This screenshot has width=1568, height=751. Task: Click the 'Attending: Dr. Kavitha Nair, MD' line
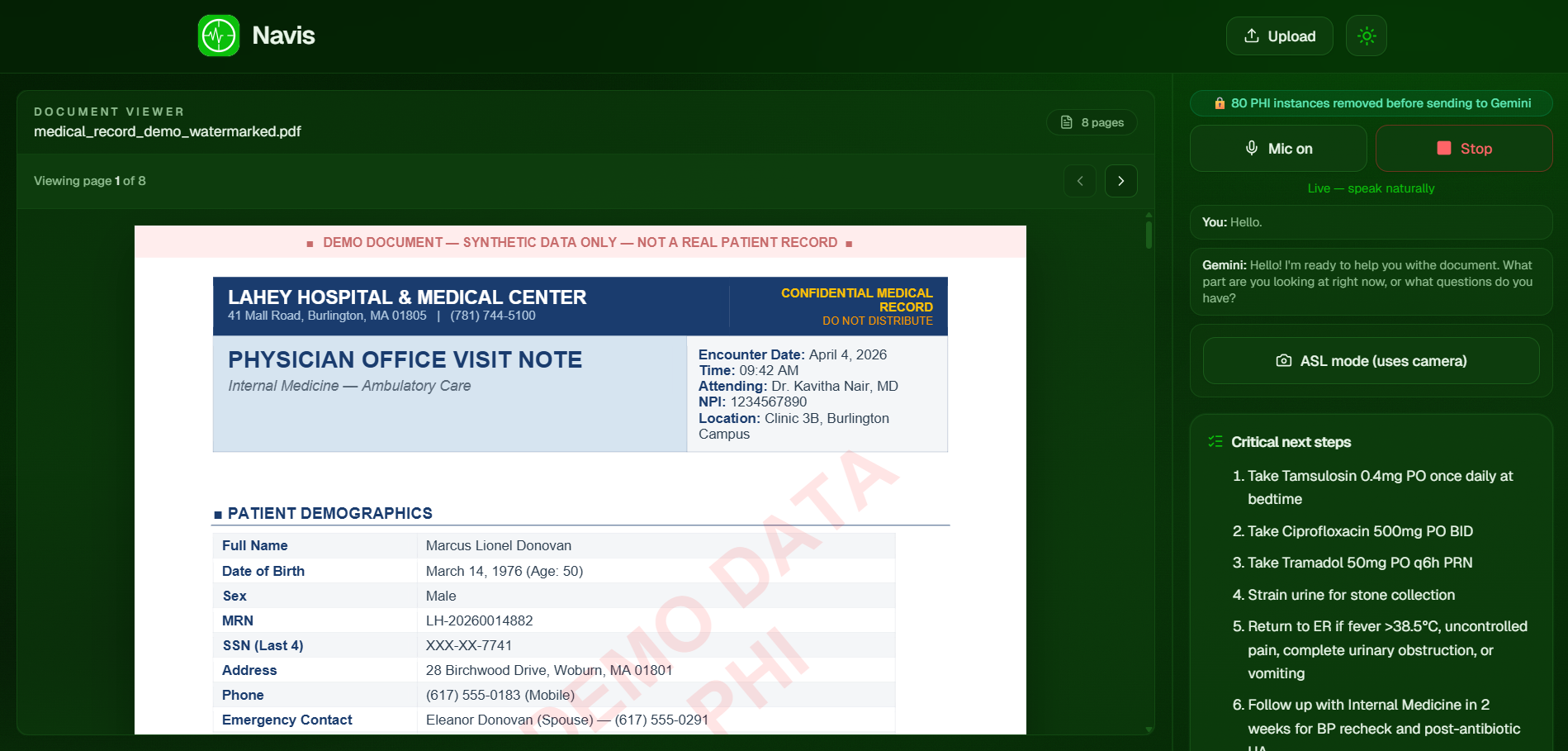coord(798,386)
